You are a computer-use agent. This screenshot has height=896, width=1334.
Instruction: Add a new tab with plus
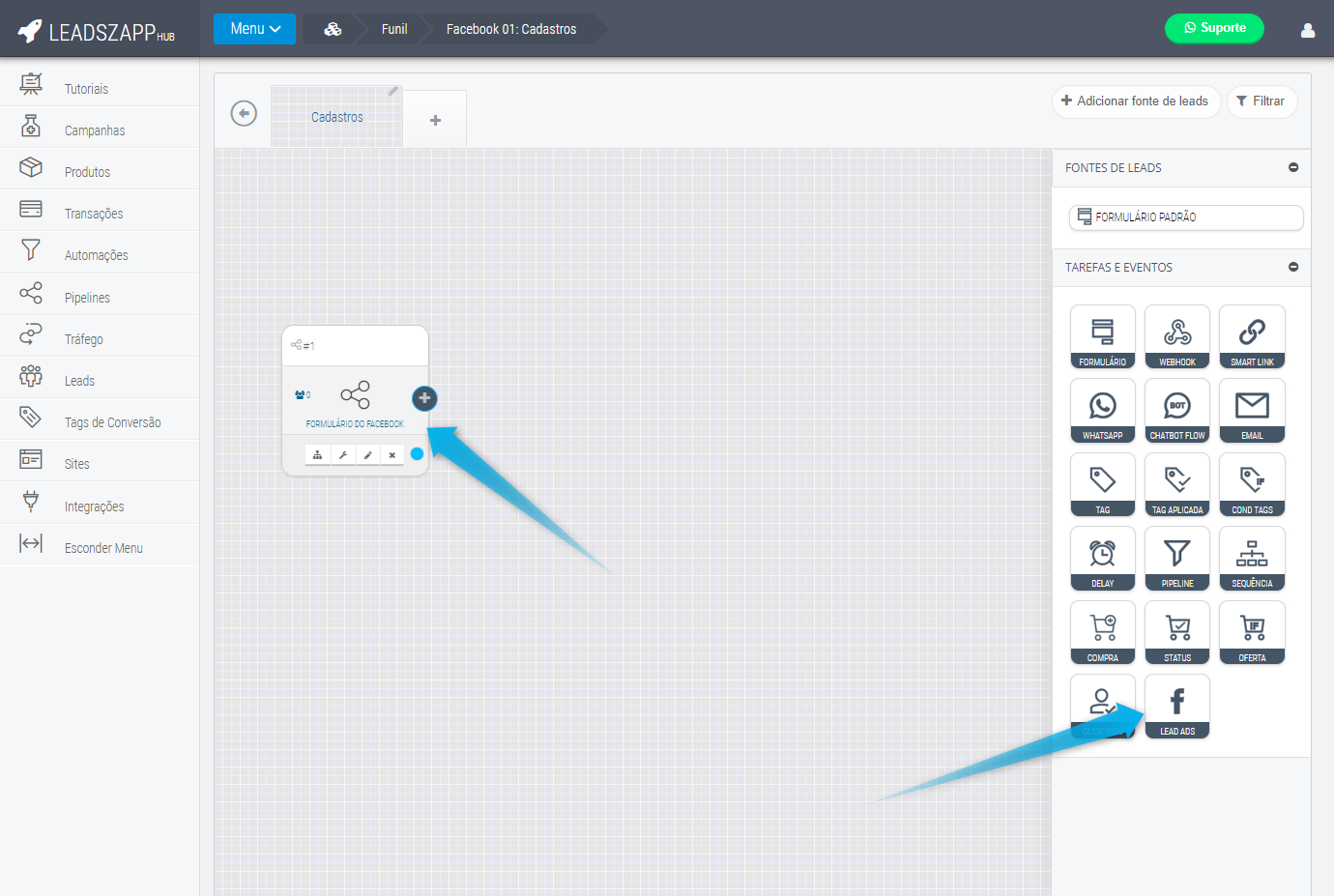[435, 120]
